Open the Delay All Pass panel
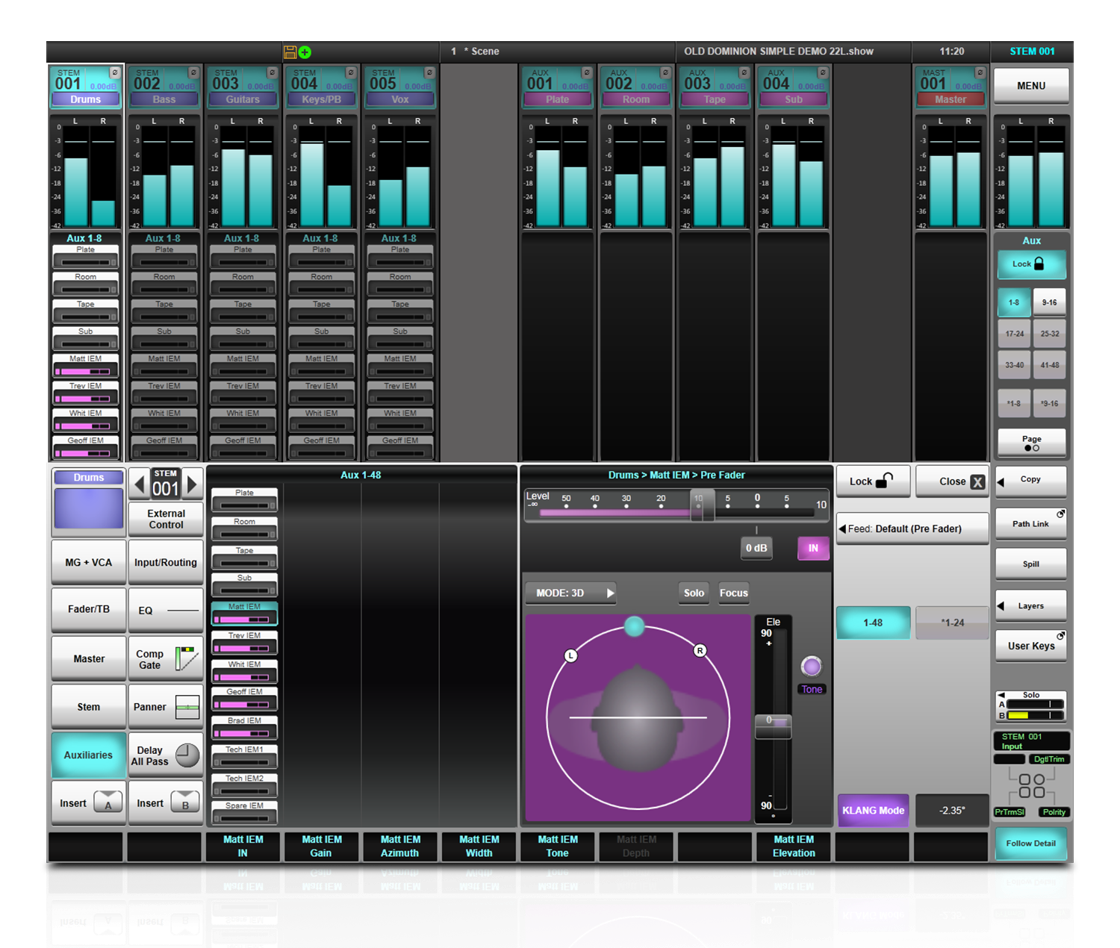 tap(166, 755)
